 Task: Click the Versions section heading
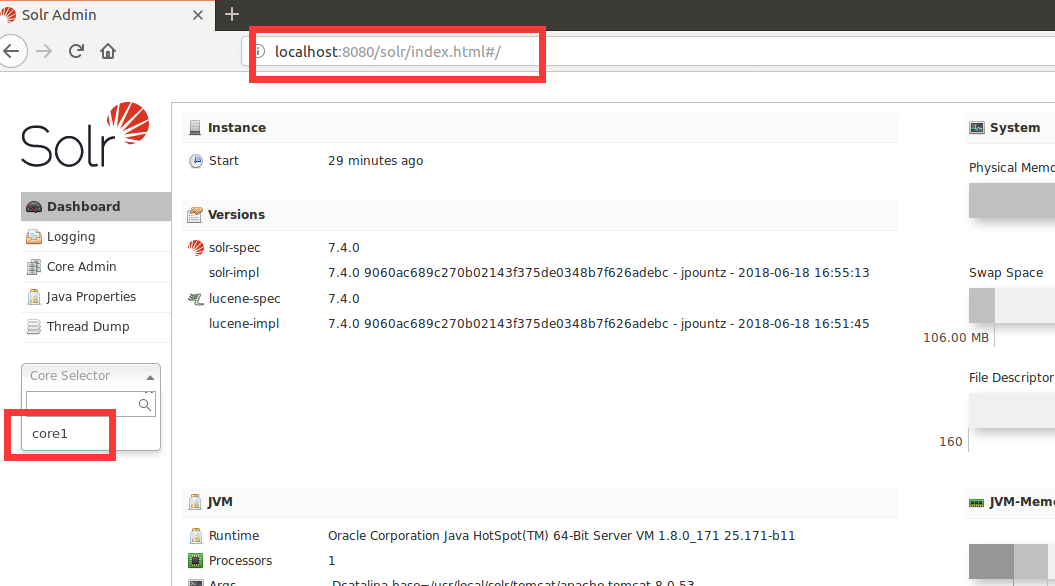pyautogui.click(x=236, y=215)
